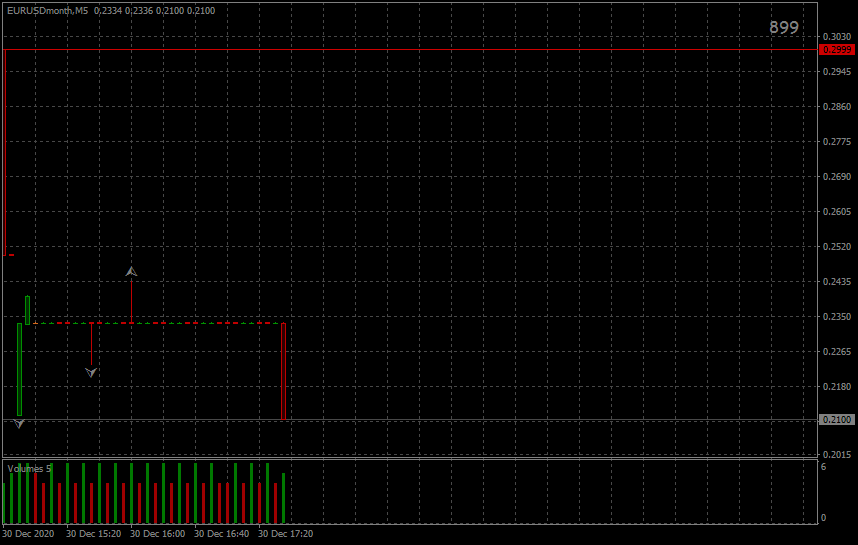Select the rightmost green volume bar
The image size is (858, 545).
(283, 498)
